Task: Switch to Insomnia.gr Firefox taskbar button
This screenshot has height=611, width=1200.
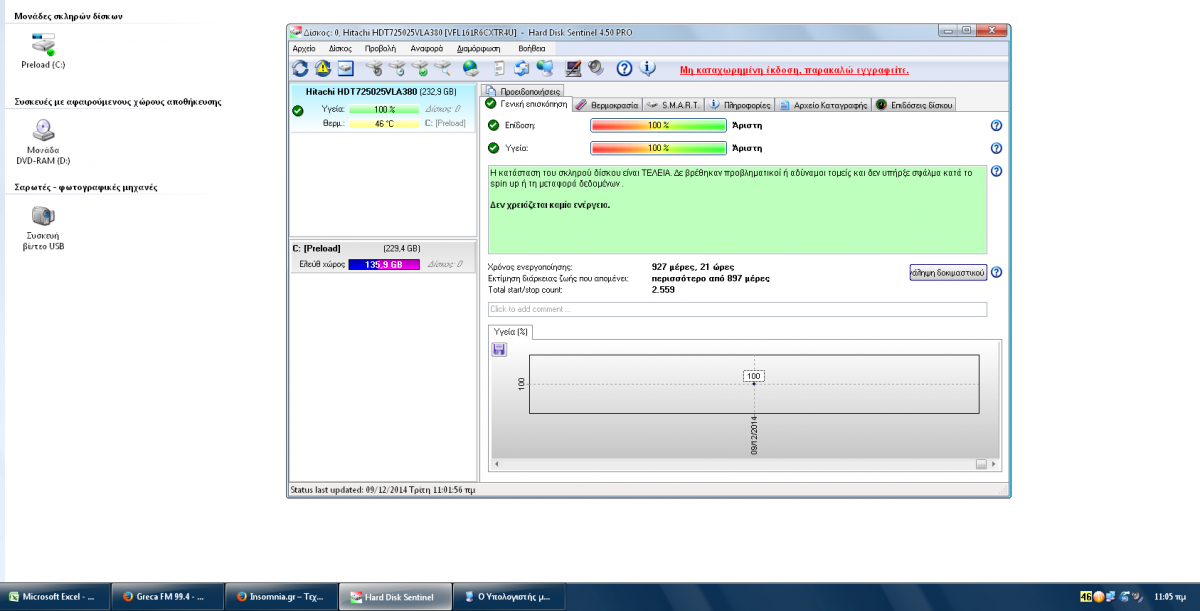Action: click(x=280, y=596)
